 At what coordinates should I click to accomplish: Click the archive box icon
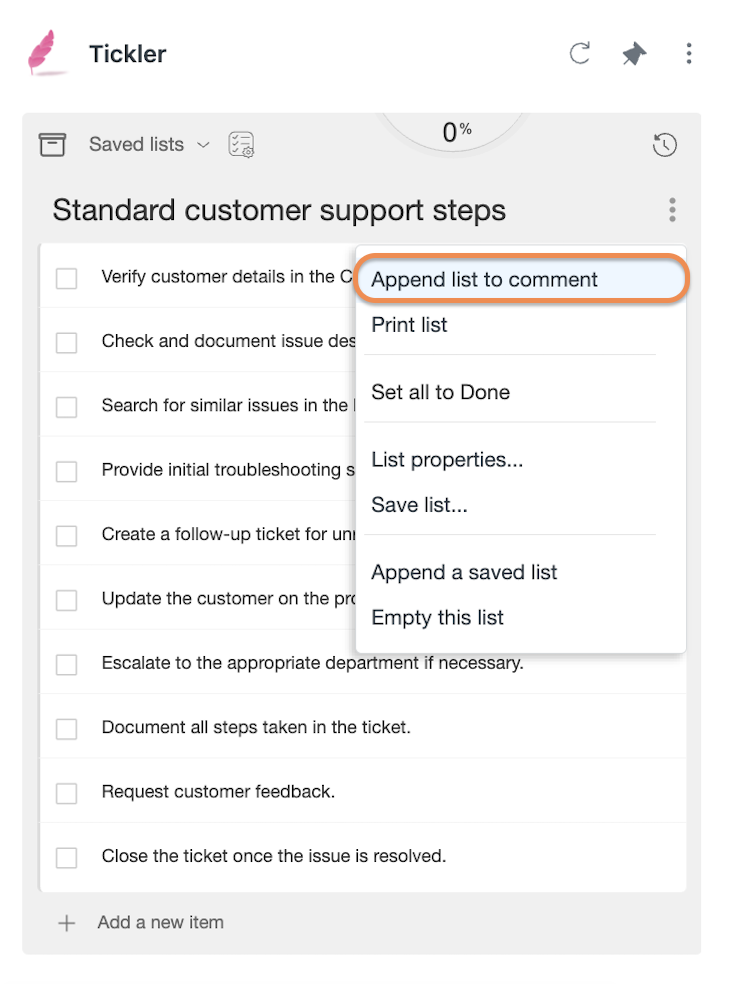click(x=52, y=144)
